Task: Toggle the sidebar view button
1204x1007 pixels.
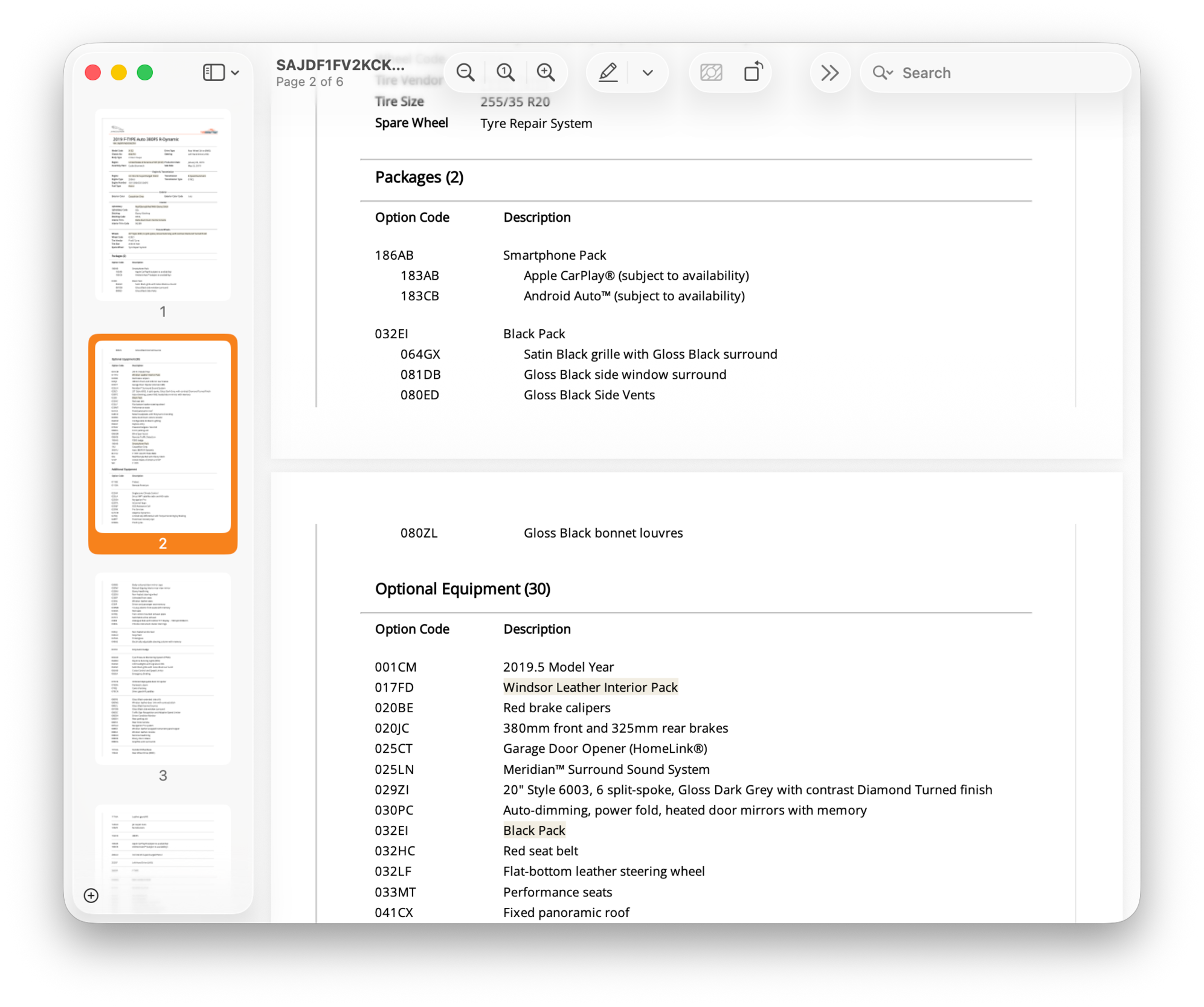Action: (x=213, y=72)
